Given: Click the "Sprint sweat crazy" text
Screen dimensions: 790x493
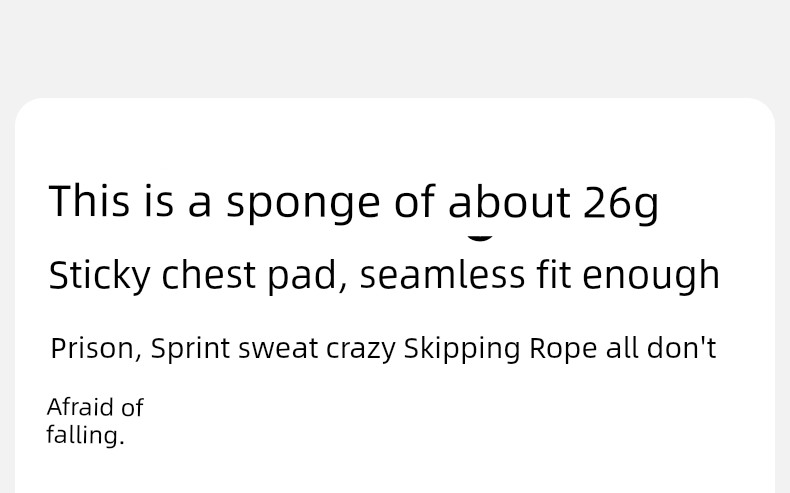Looking at the screenshot, I should click(x=273, y=349).
